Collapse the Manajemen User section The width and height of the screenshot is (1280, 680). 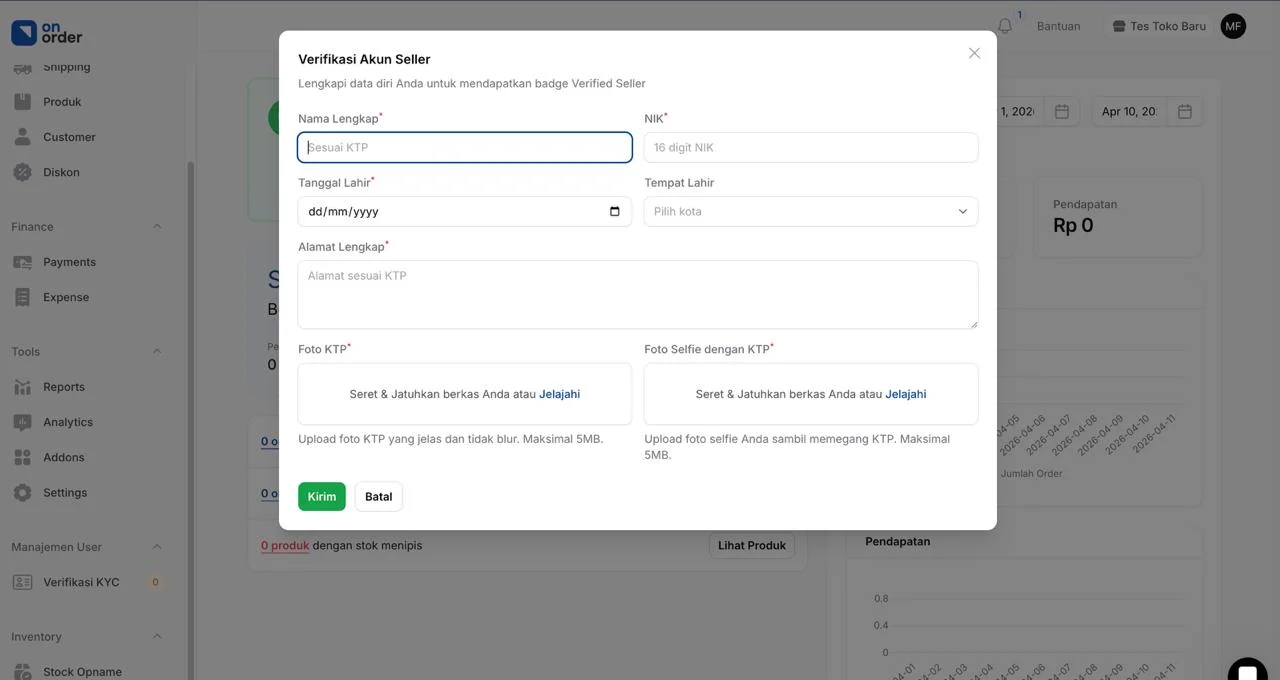tap(157, 547)
